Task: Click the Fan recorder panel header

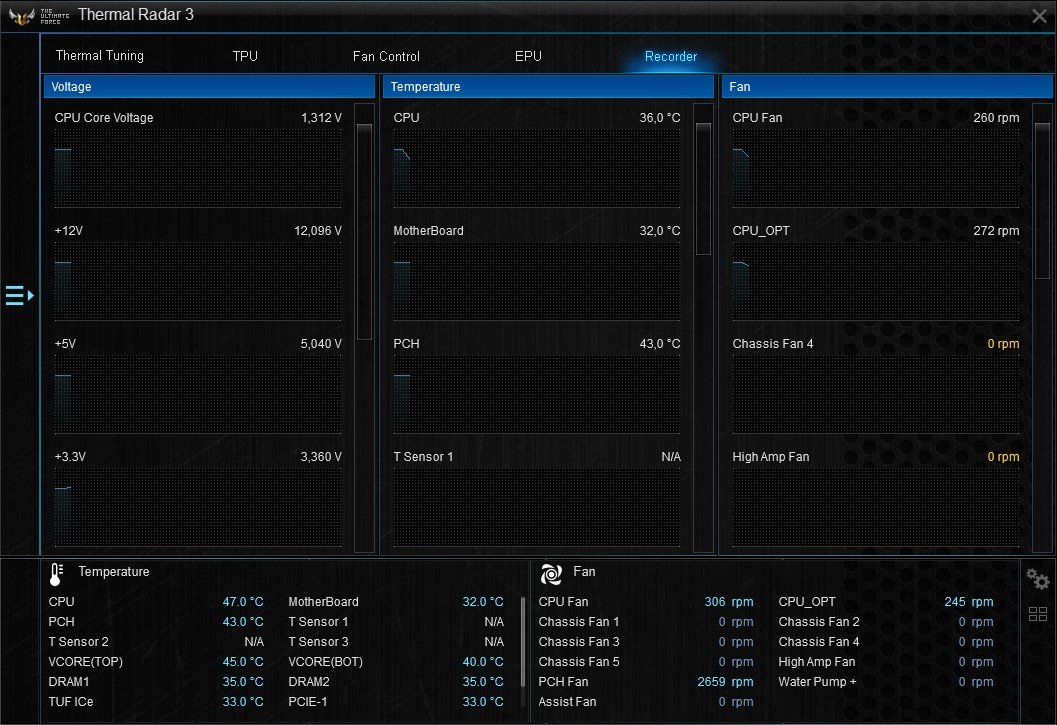Action: pyautogui.click(x=887, y=86)
